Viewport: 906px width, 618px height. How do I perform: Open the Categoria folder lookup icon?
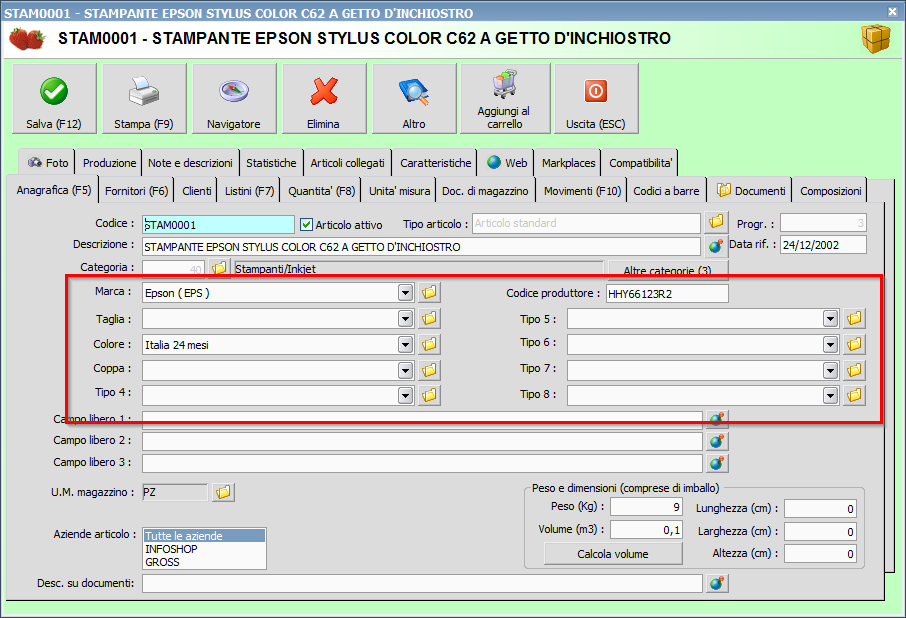(219, 268)
